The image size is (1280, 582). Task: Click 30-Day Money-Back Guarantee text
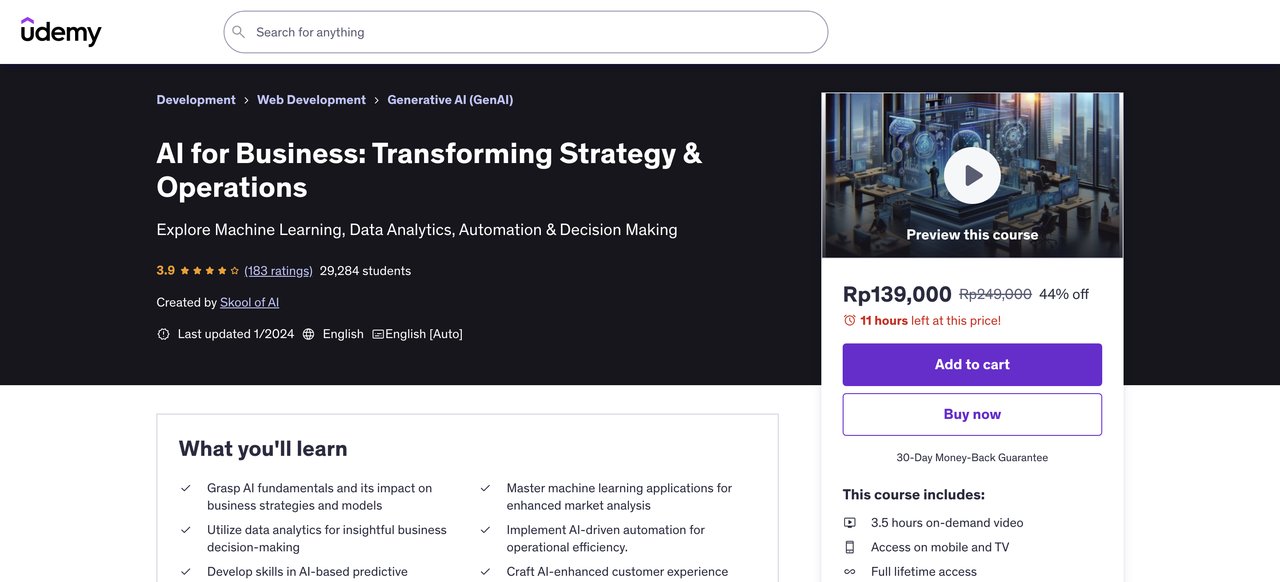click(x=972, y=458)
